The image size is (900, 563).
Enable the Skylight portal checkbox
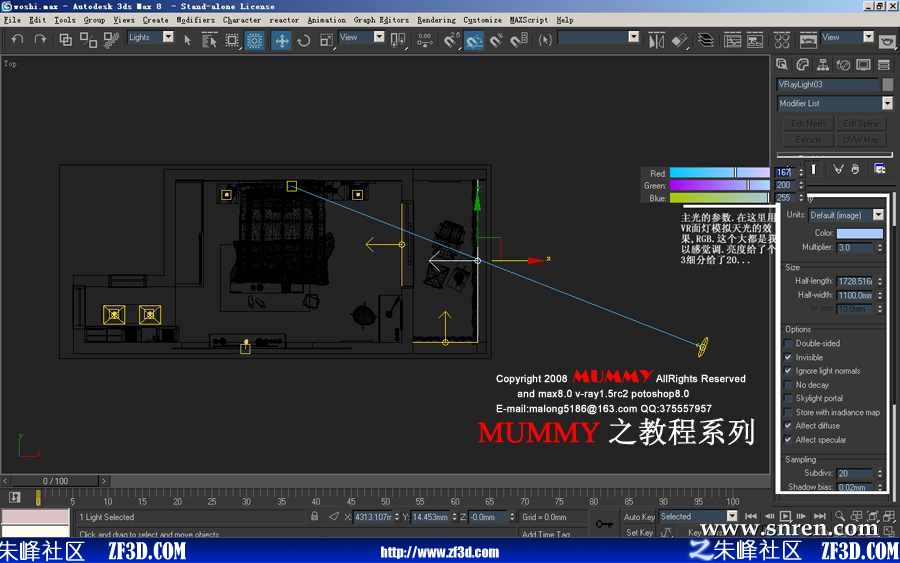(789, 398)
